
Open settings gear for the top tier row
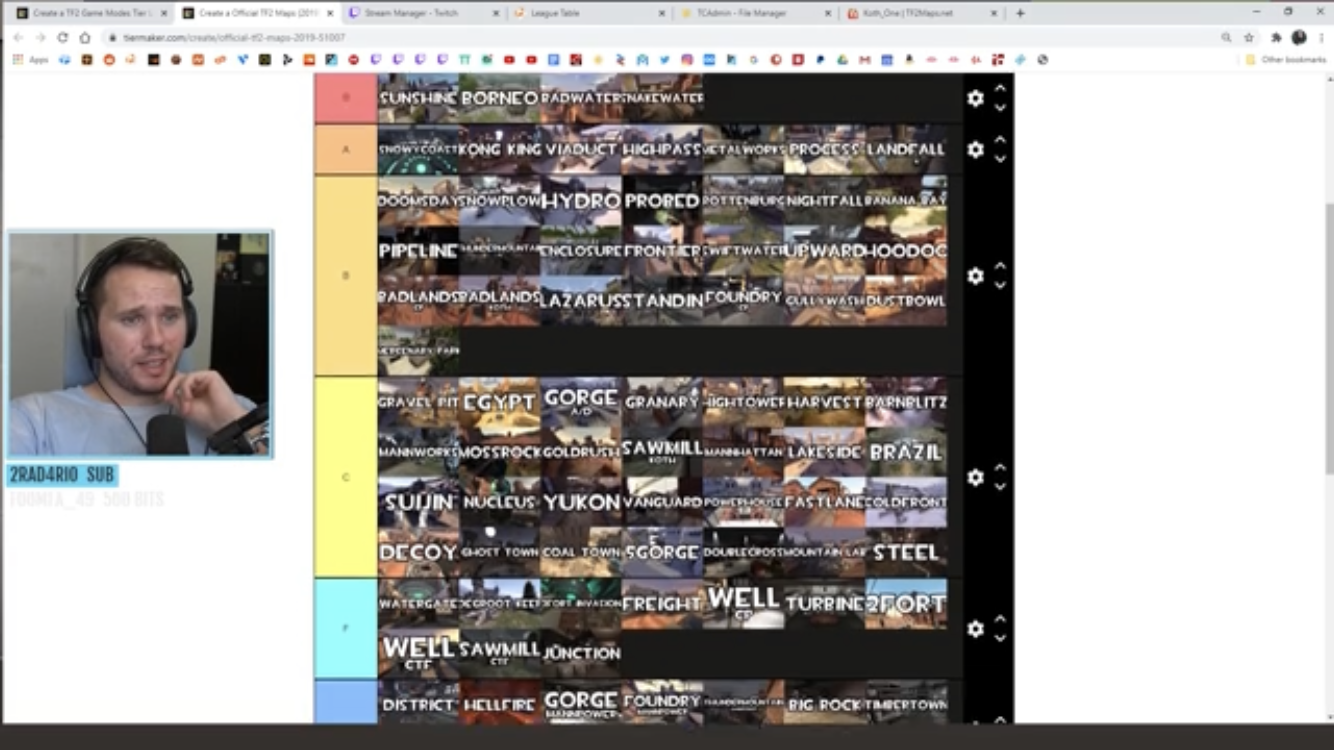click(975, 98)
